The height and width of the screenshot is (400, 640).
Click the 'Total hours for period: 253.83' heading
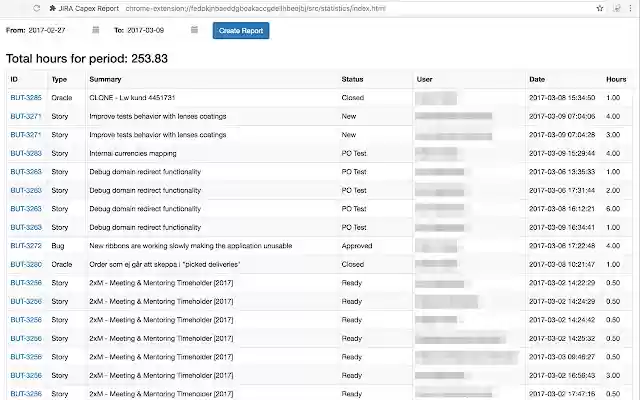pos(87,58)
